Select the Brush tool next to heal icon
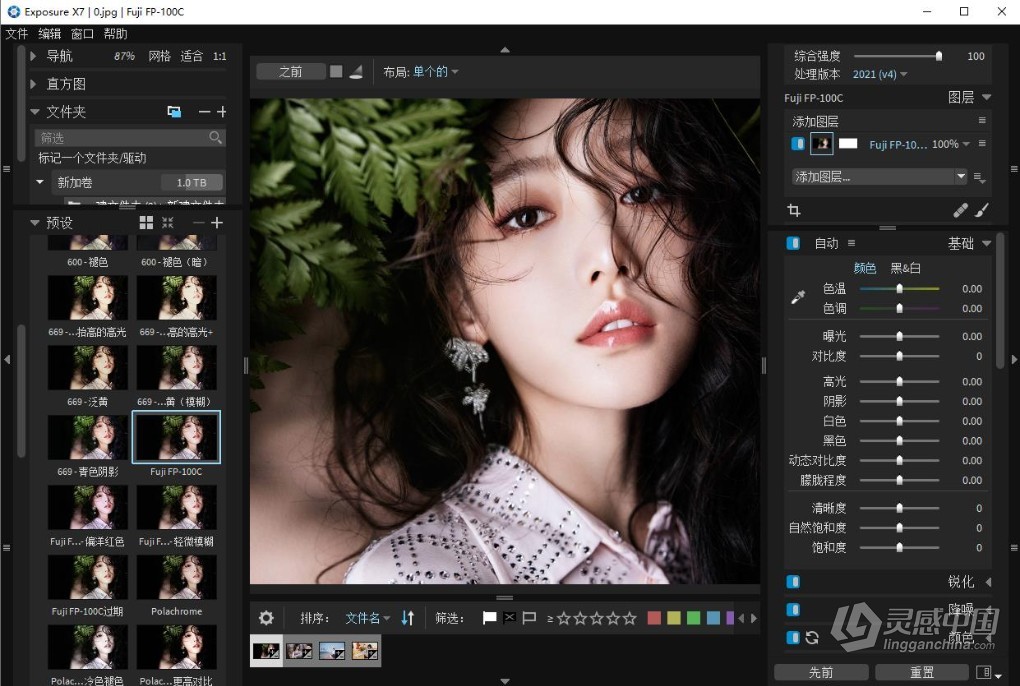 click(982, 210)
